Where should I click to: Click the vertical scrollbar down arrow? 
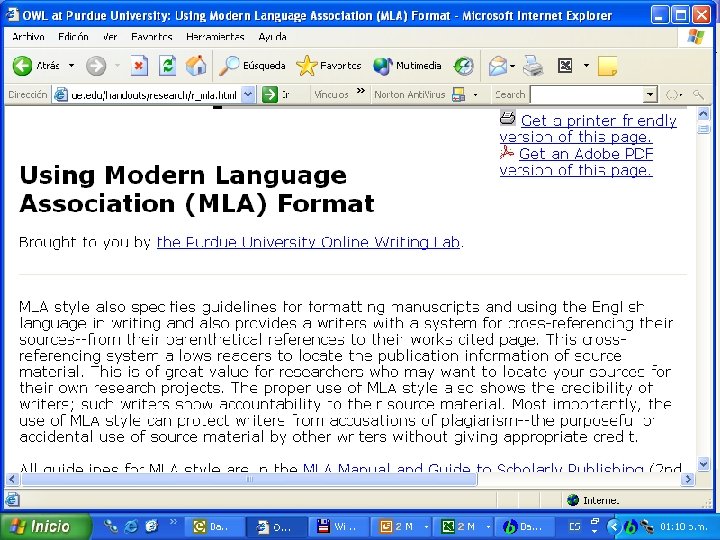coord(703,464)
